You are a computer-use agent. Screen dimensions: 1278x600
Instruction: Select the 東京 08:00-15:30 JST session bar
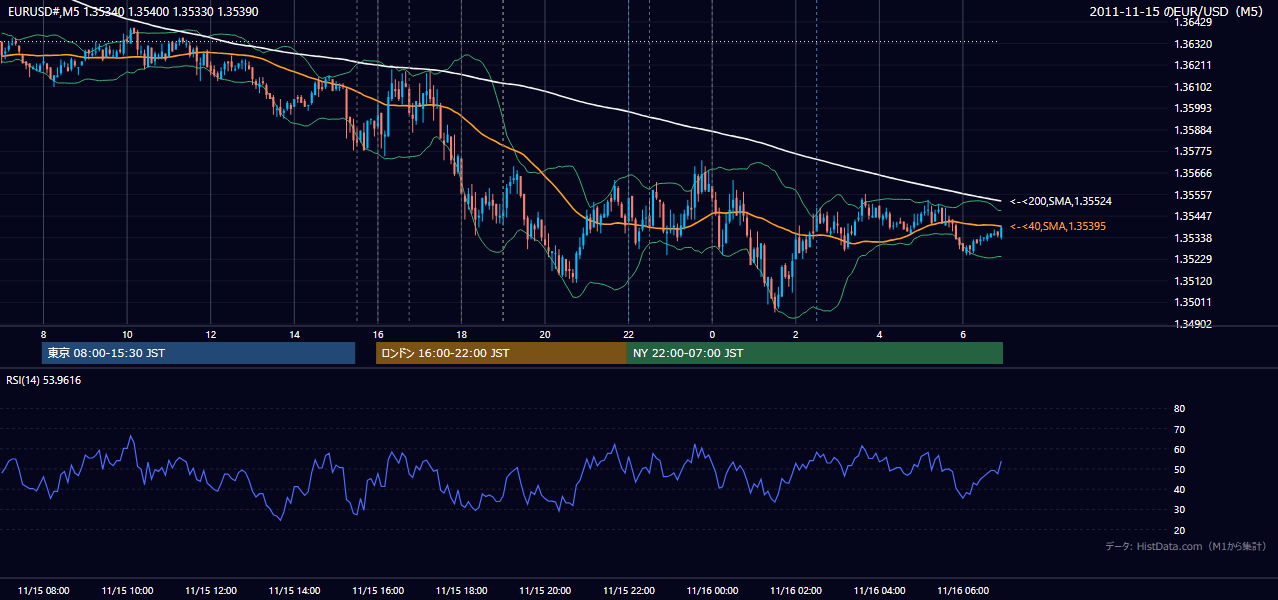pyautogui.click(x=199, y=353)
